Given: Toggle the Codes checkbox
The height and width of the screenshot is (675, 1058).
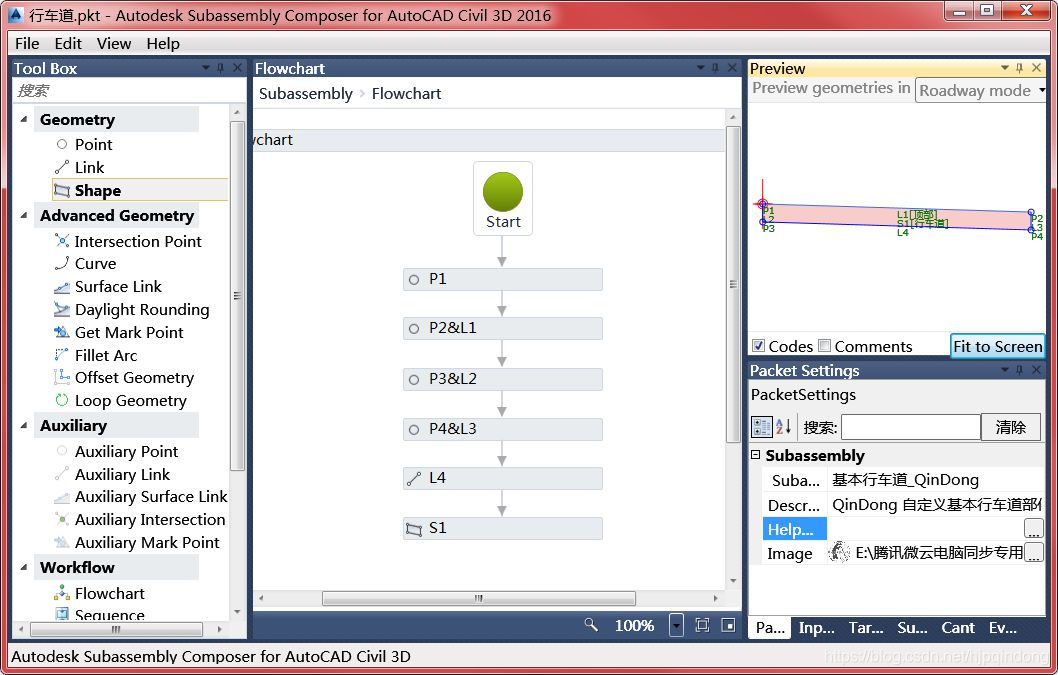Looking at the screenshot, I should (758, 346).
